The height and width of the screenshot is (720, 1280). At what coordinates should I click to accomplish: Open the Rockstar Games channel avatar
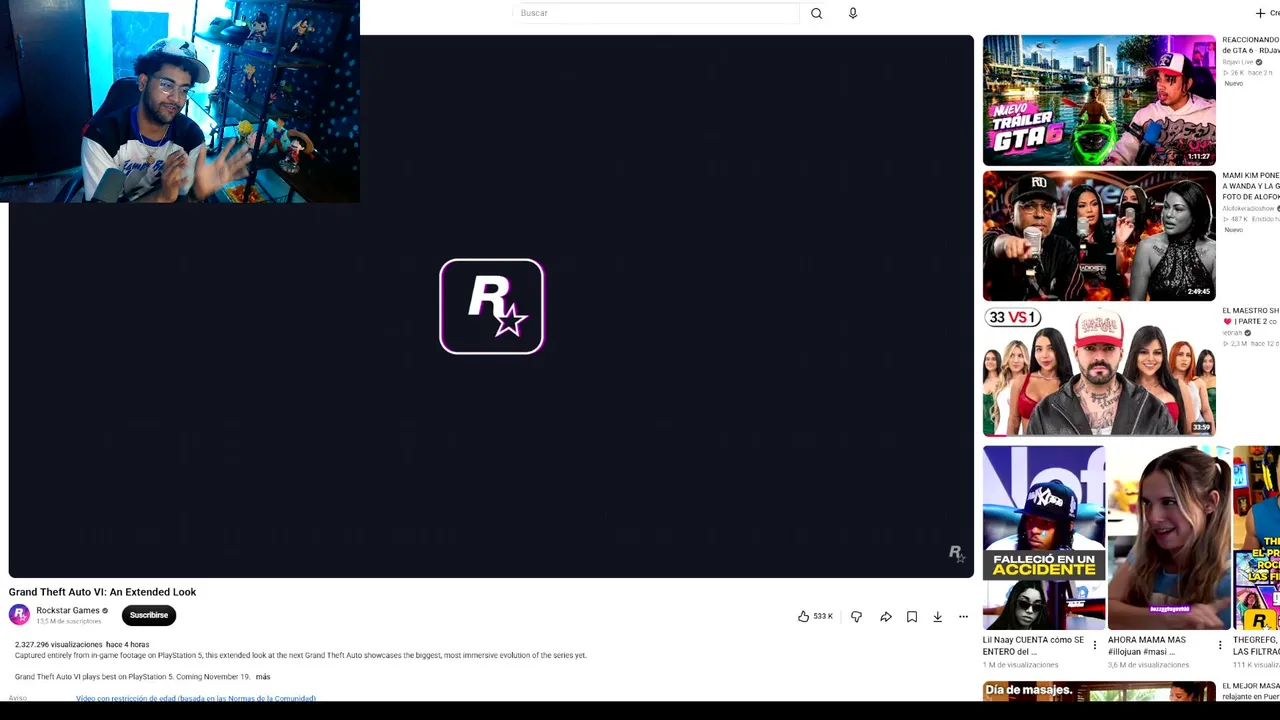tap(20, 615)
